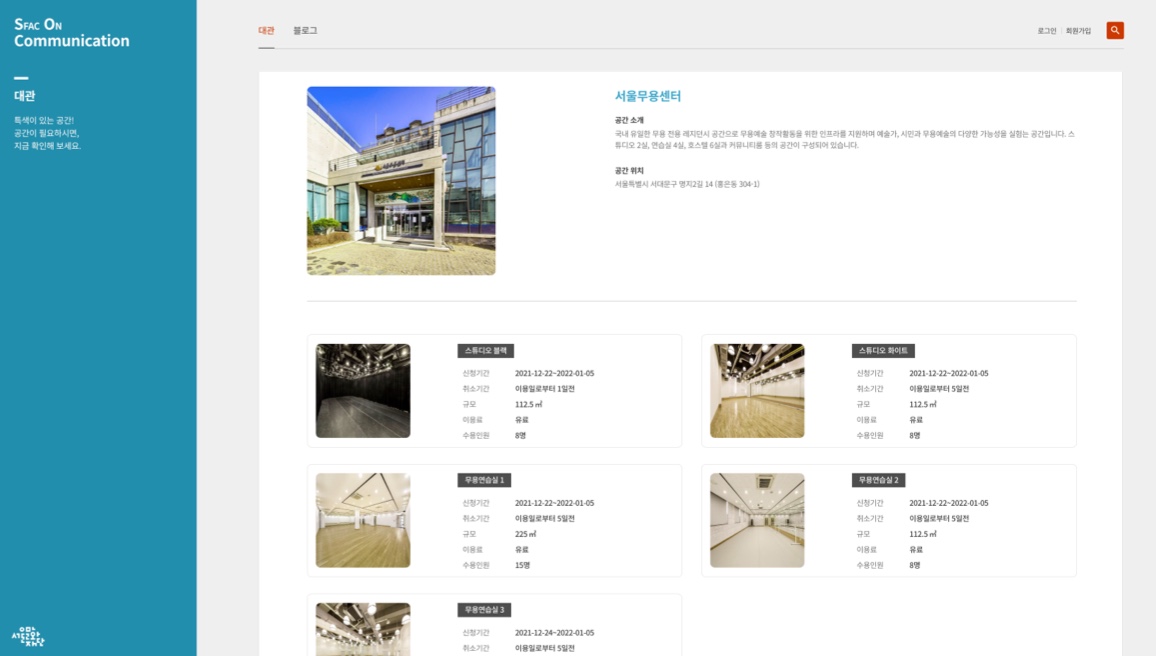Screen dimensions: 1156x656
Task: Click 이용일로부터 5일전 in 무용연습실 1 card
Action: (545, 518)
